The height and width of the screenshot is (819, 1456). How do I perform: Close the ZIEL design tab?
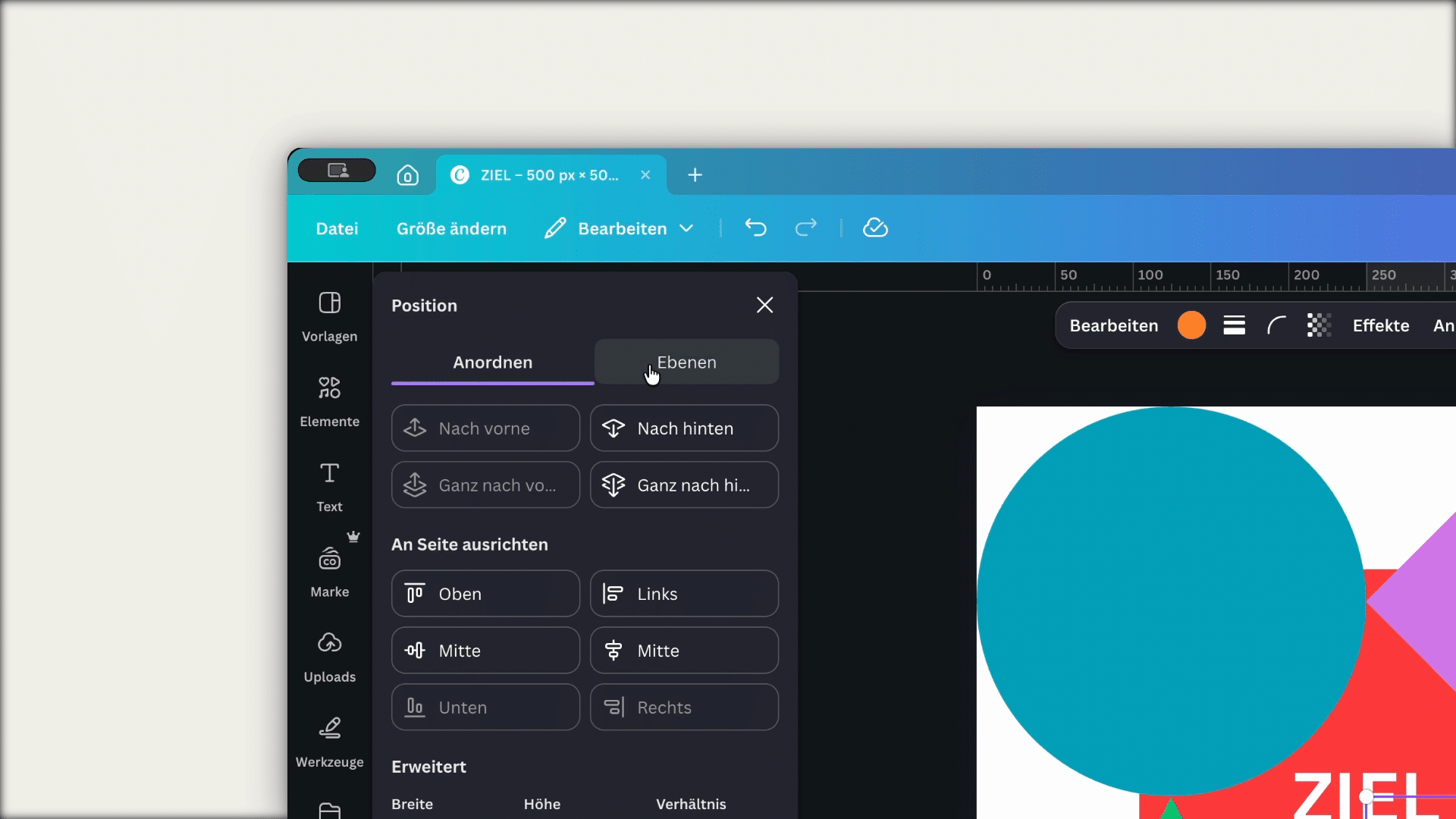pos(645,175)
